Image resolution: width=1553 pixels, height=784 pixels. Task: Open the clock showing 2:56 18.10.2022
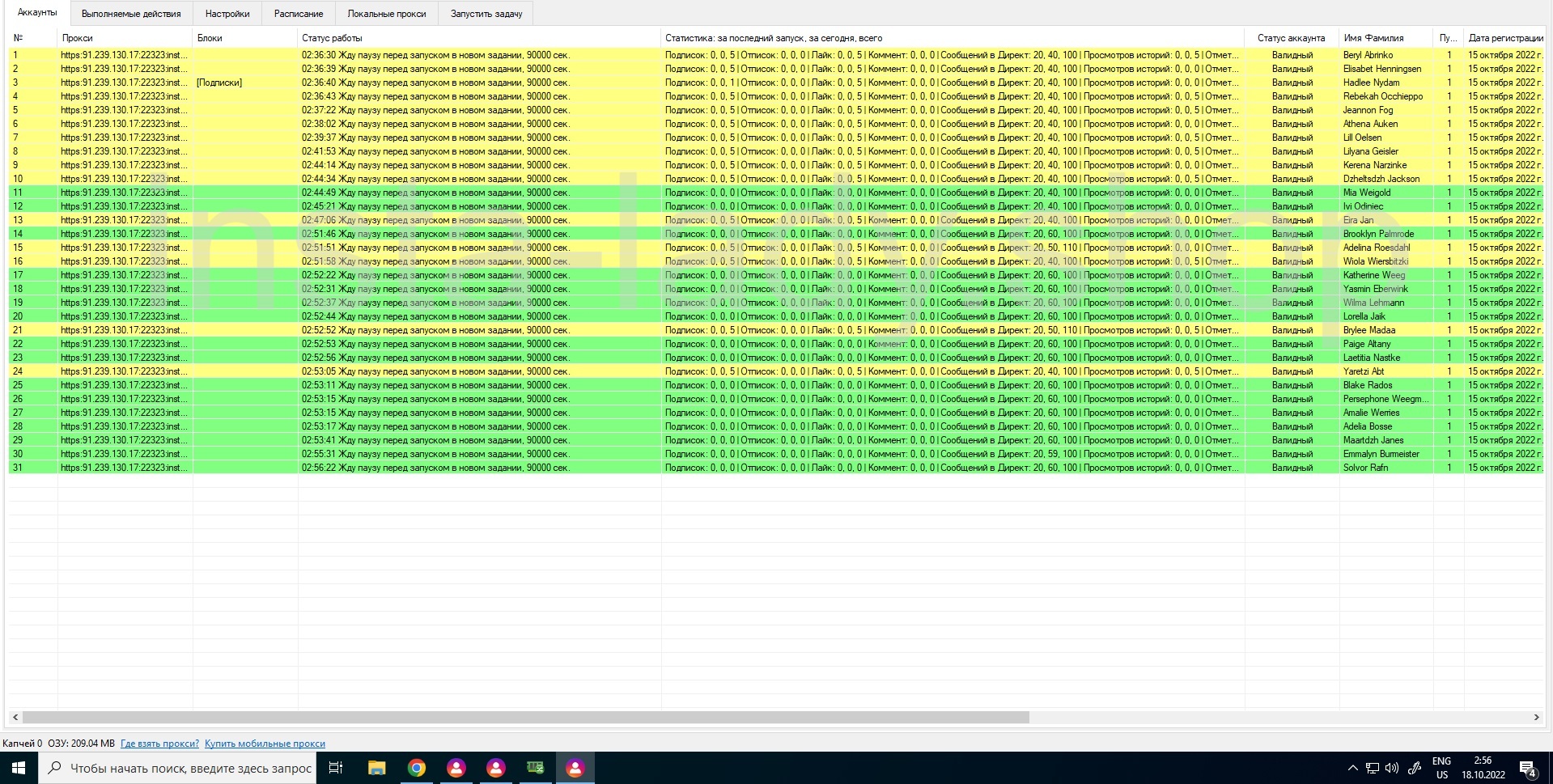(1483, 768)
